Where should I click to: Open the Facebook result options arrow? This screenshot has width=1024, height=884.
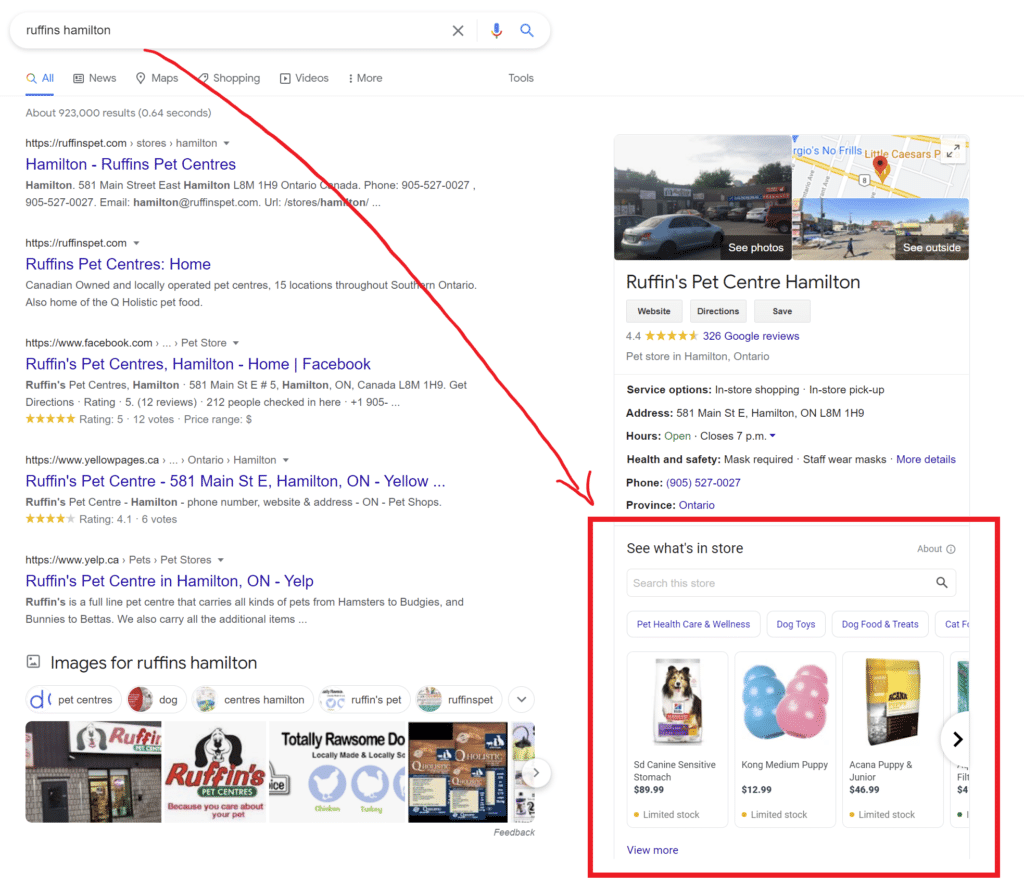tap(236, 343)
